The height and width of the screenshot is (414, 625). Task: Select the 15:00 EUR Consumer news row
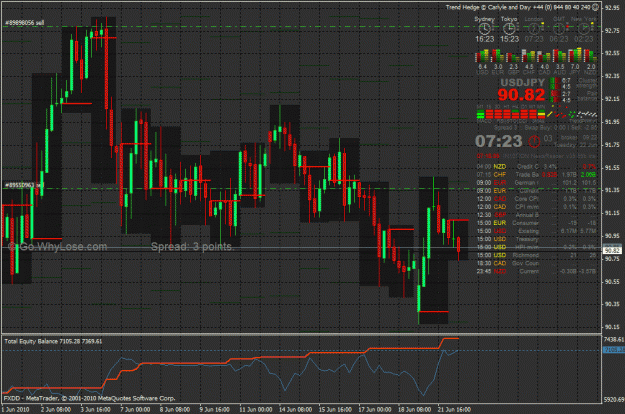click(x=537, y=223)
